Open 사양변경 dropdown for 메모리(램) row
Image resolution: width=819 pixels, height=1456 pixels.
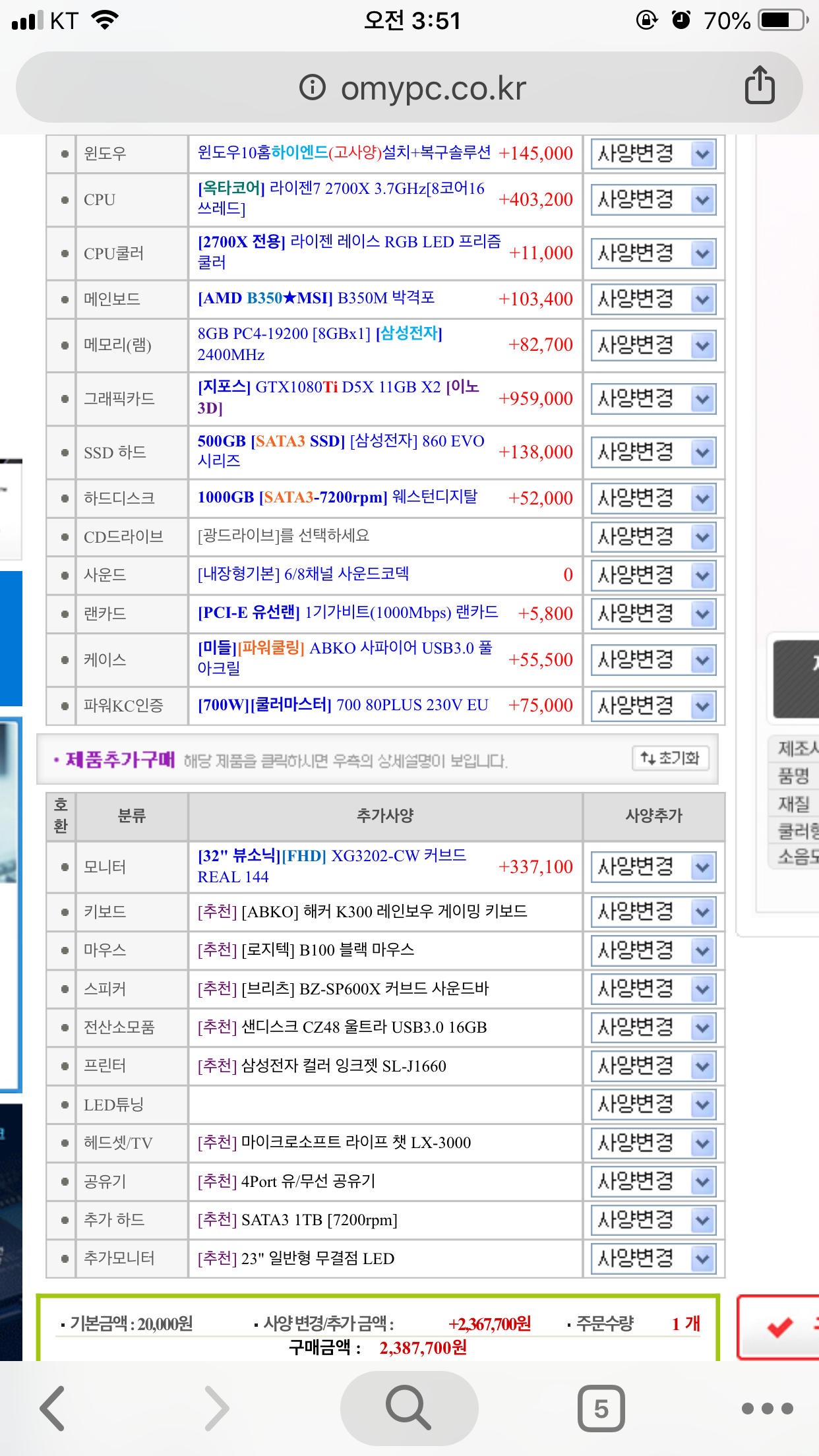click(653, 345)
